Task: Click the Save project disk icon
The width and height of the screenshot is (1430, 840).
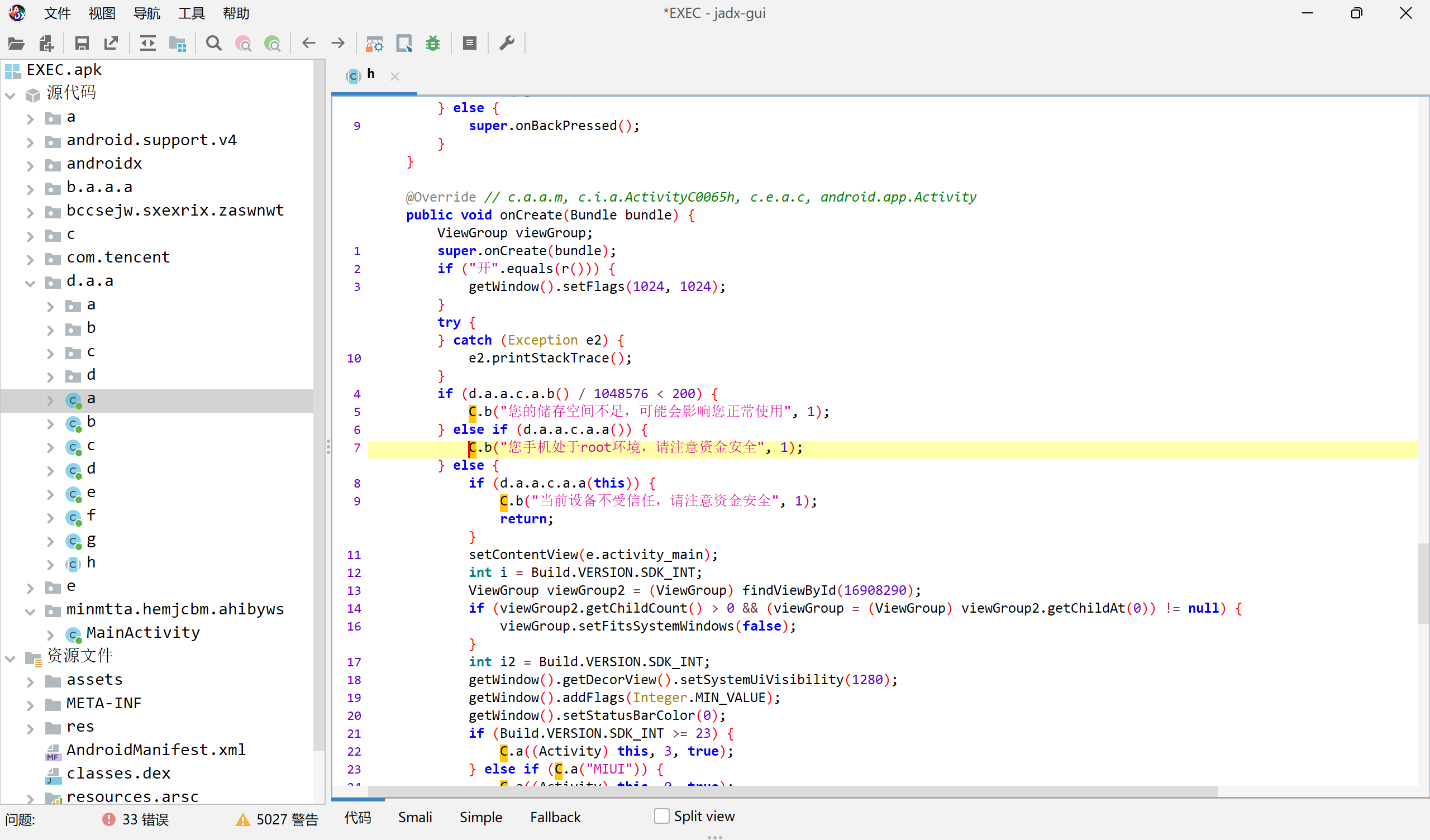Action: (82, 43)
